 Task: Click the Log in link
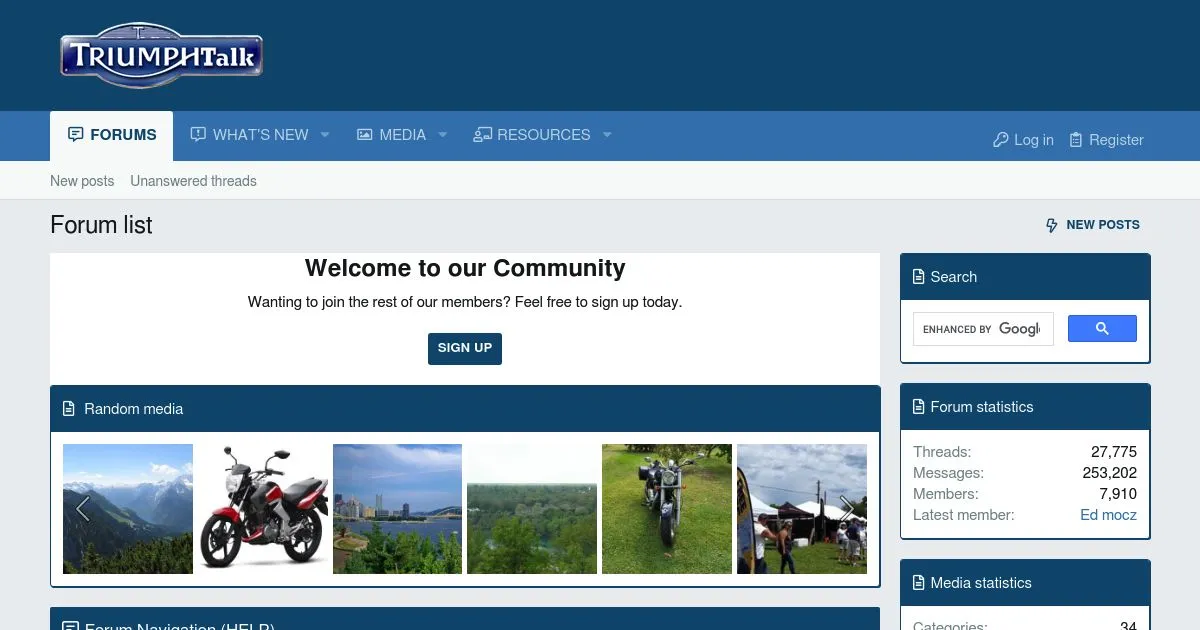[1023, 140]
